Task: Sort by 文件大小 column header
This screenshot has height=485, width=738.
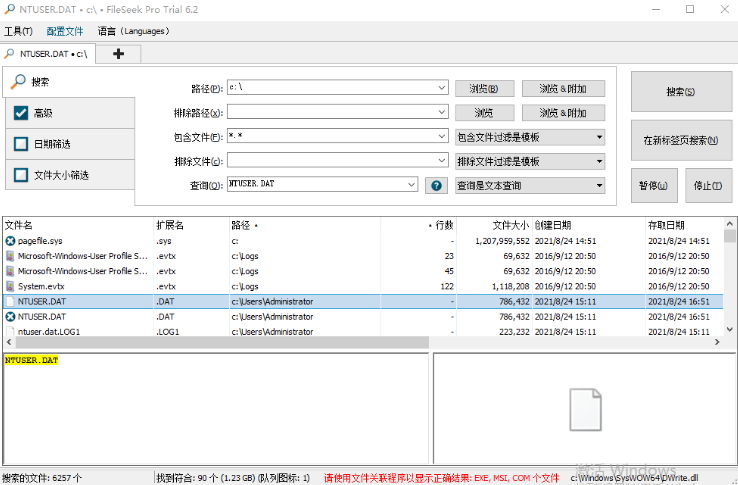Action: point(494,225)
